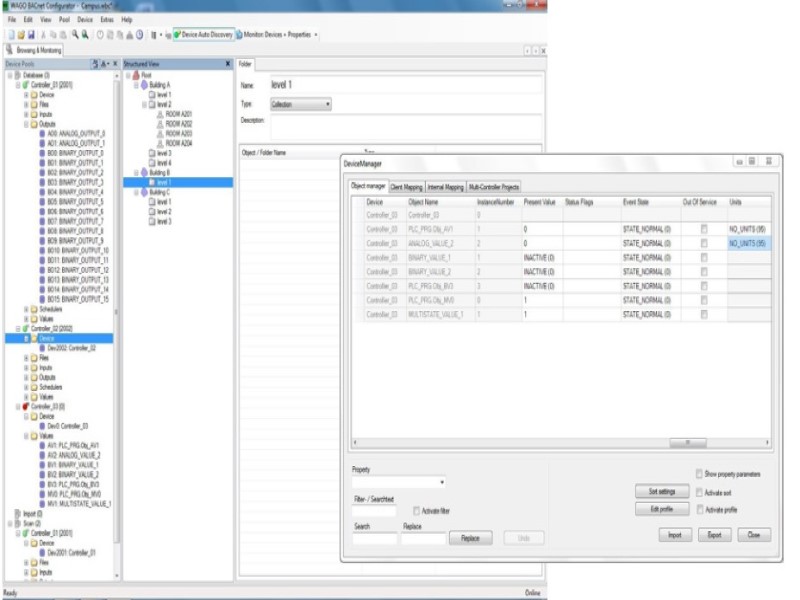This screenshot has height=600, width=800.
Task: Enable Show property parameters checkbox
Action: coord(699,474)
